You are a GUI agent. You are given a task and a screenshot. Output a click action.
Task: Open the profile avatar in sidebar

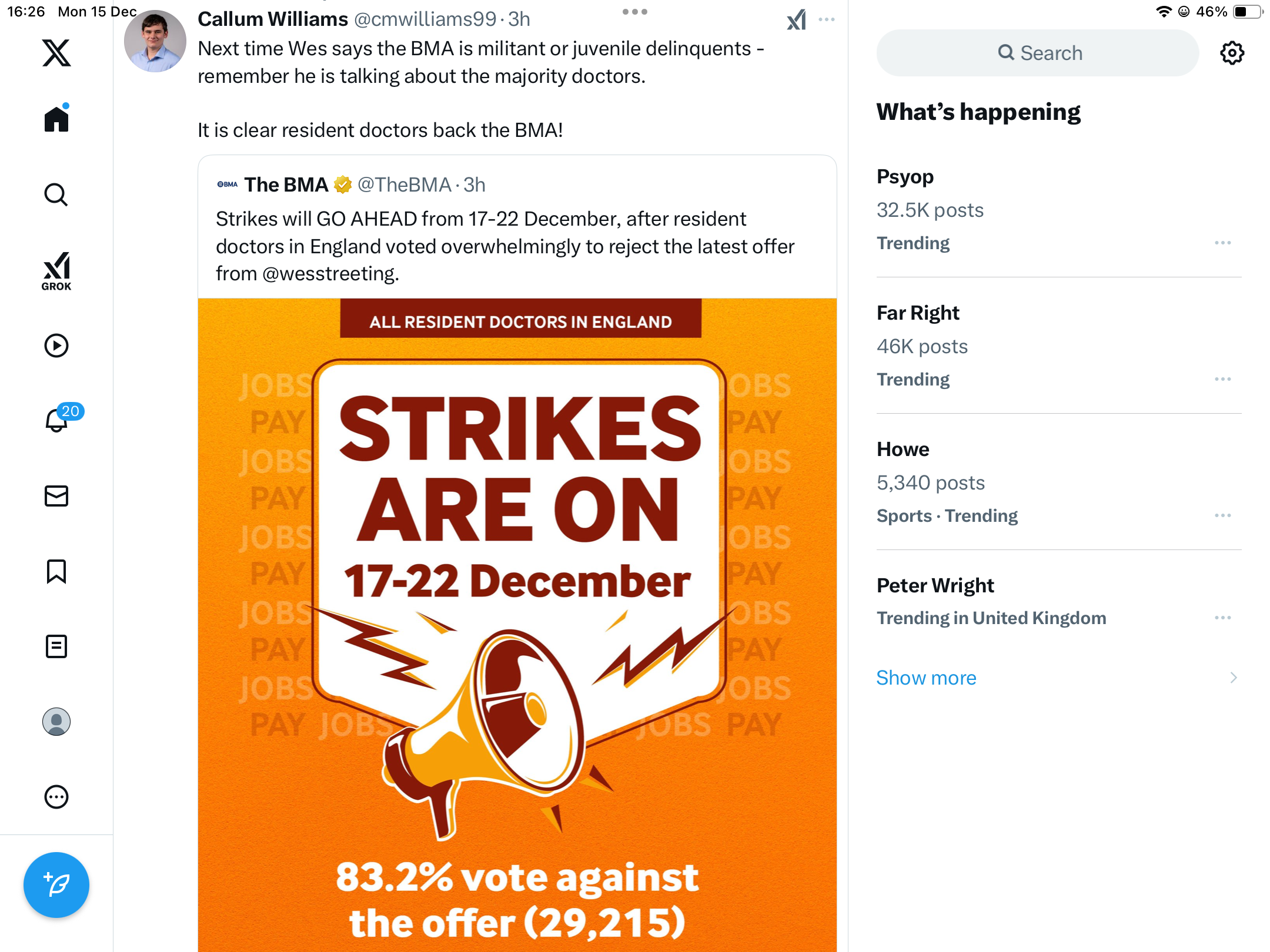pos(56,722)
